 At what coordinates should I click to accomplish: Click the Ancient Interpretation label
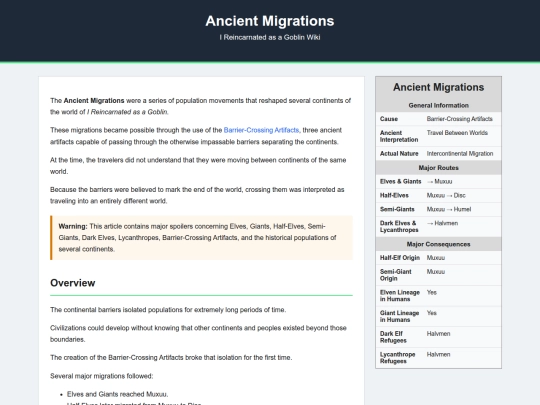[399, 136]
